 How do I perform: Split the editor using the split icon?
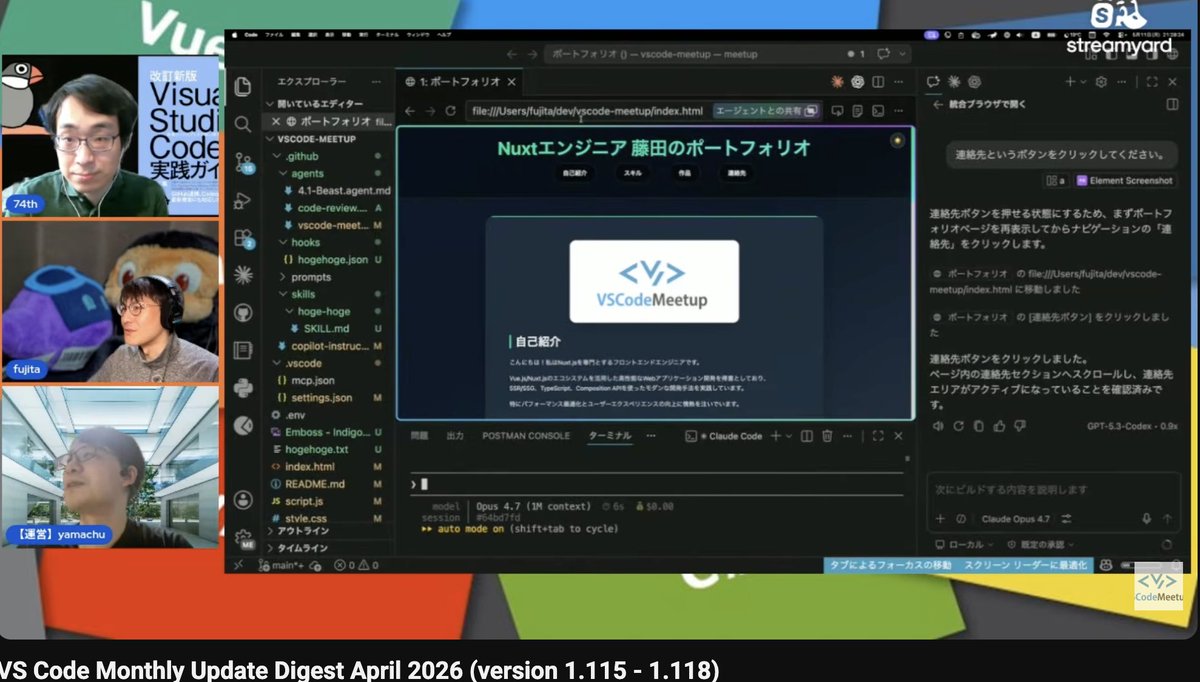[x=878, y=82]
